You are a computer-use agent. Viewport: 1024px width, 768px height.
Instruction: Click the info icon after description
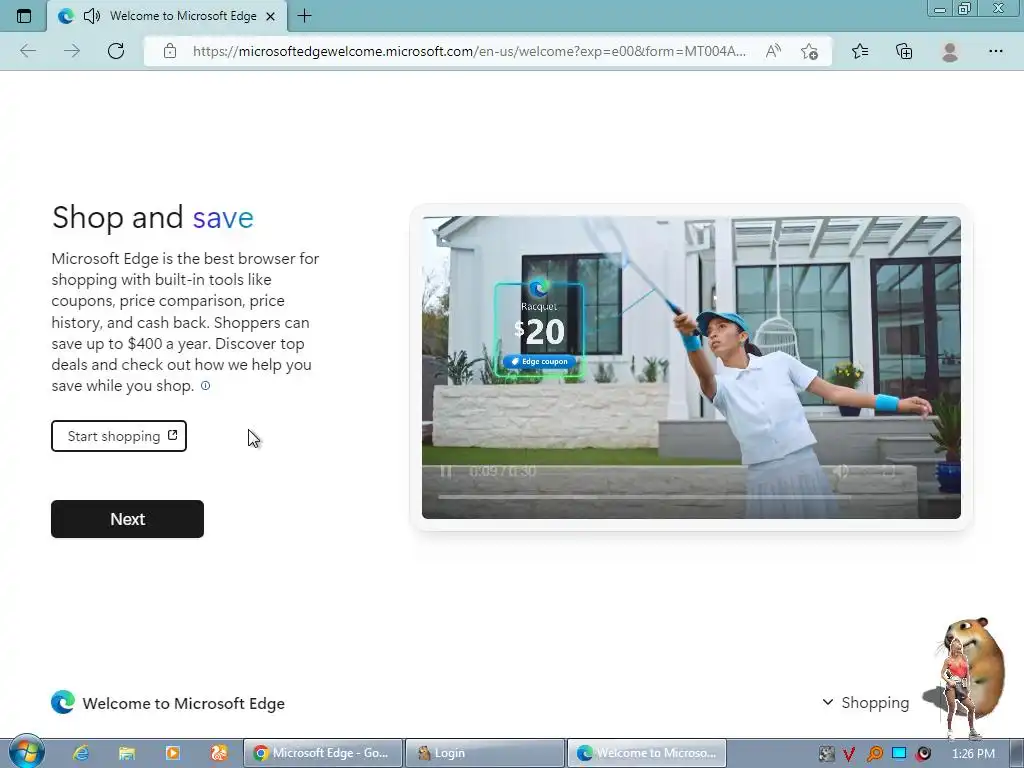point(205,386)
